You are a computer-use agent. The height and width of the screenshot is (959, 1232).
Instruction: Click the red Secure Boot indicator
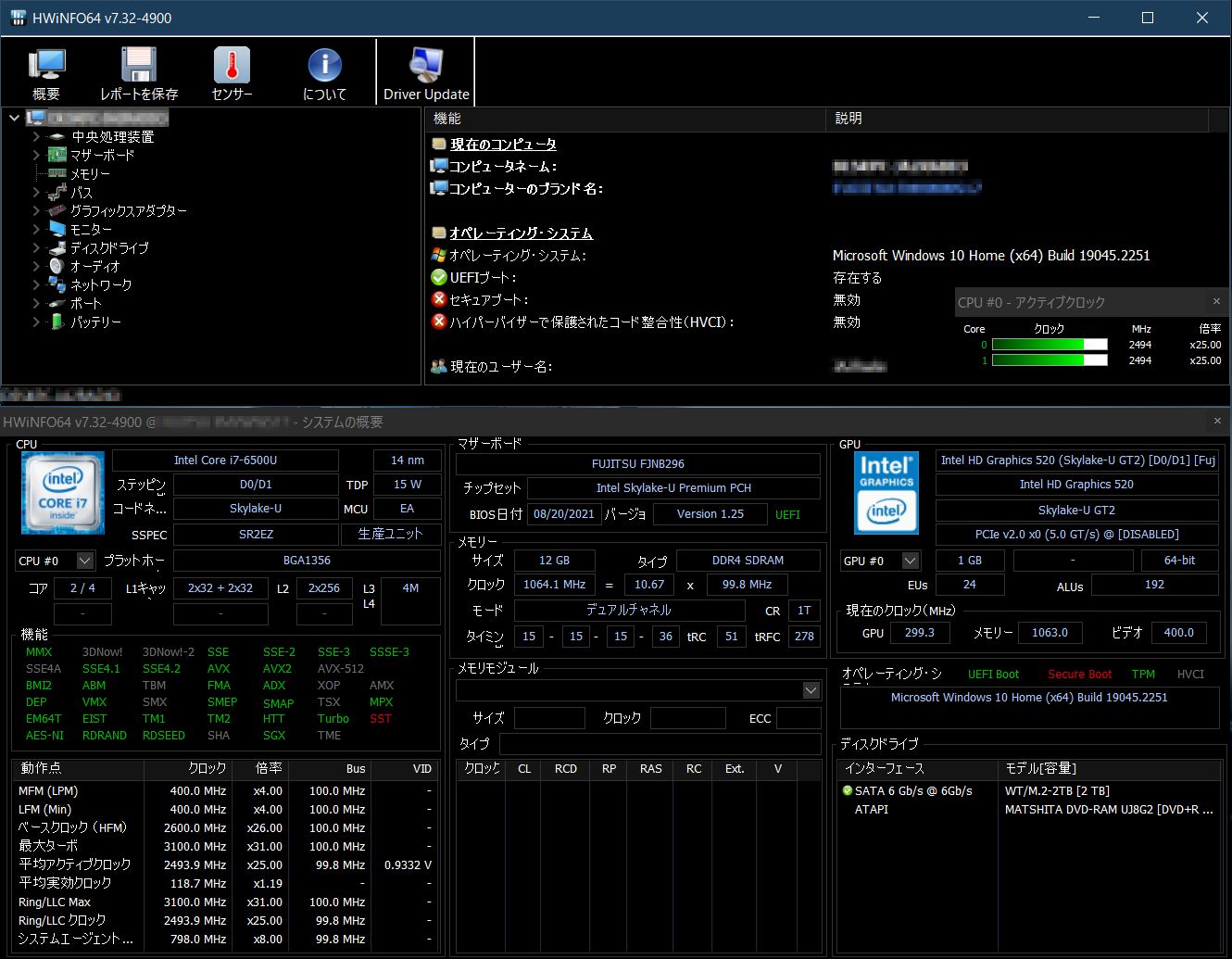(x=1079, y=675)
